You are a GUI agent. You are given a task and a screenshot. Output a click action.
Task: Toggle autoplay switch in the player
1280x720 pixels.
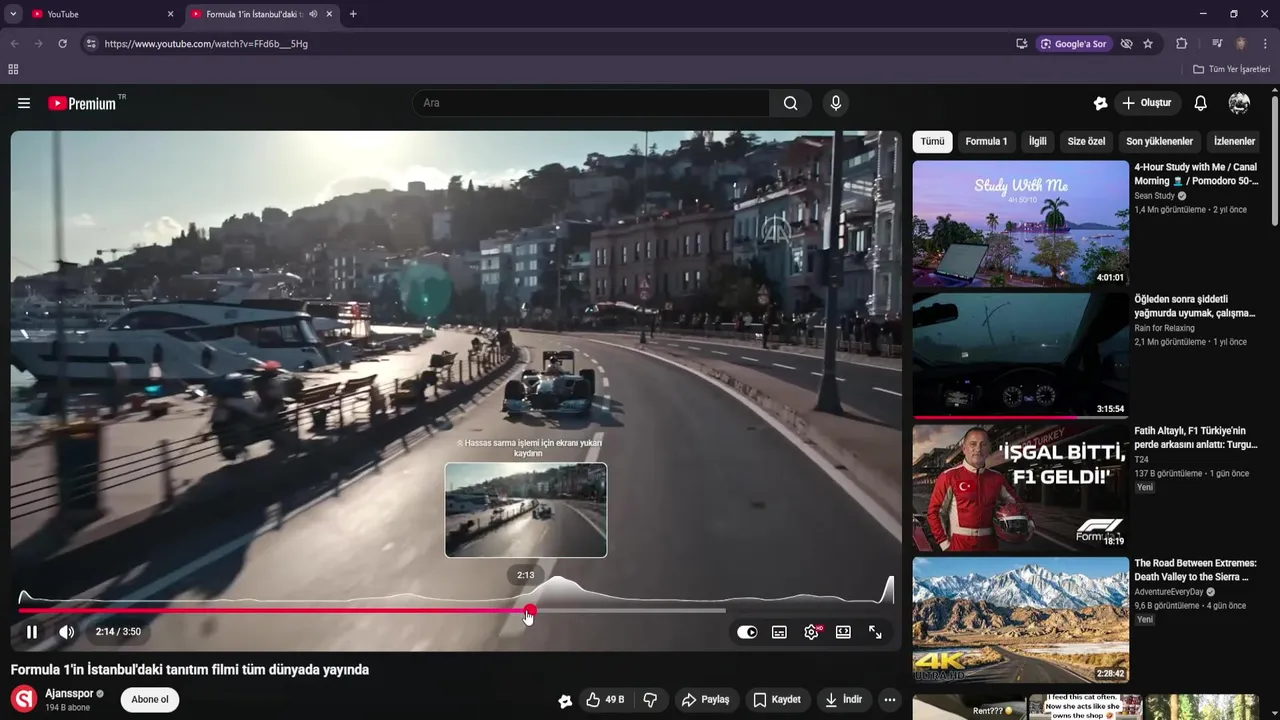(x=747, y=632)
